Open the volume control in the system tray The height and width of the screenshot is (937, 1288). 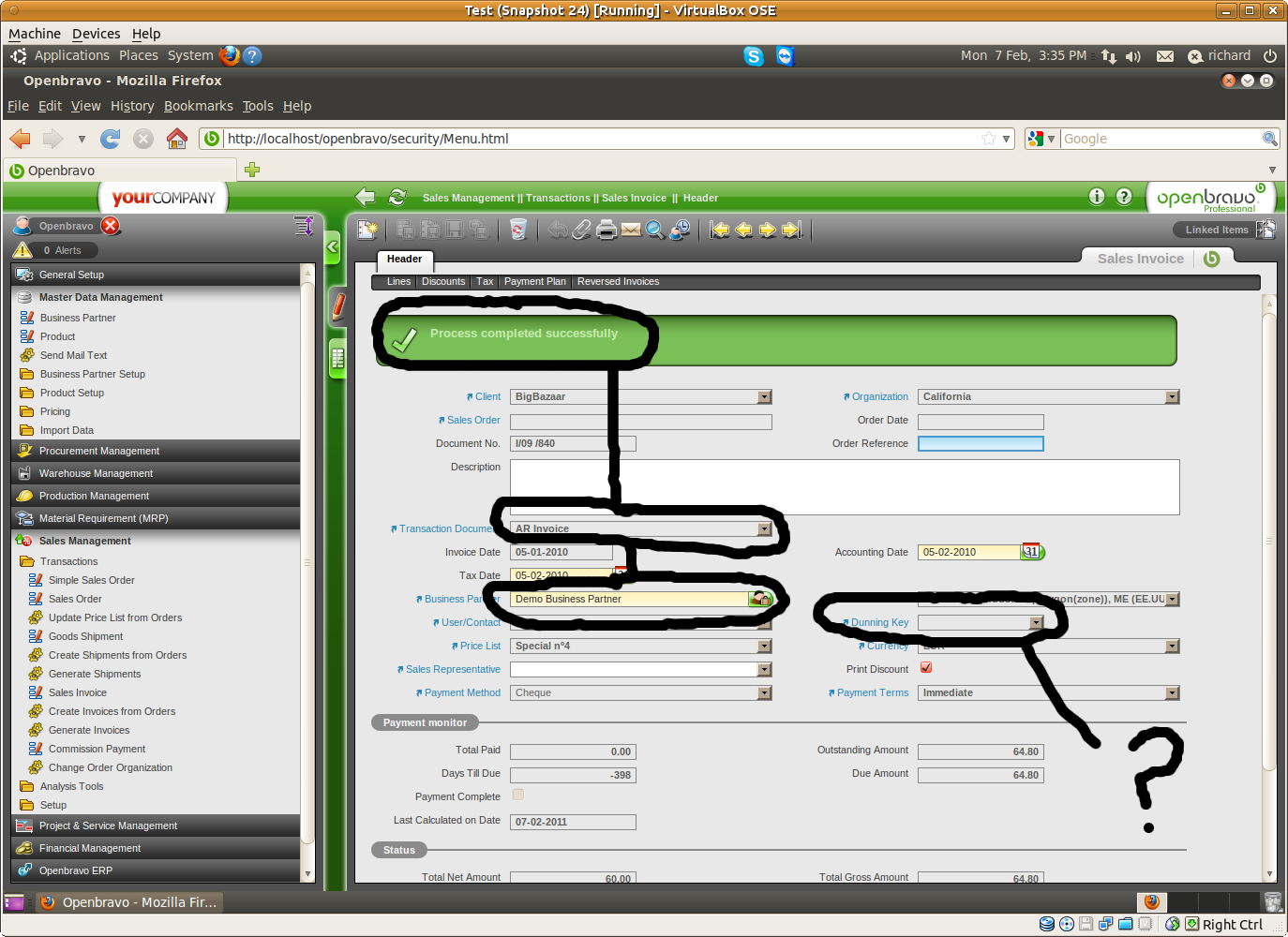(1133, 56)
